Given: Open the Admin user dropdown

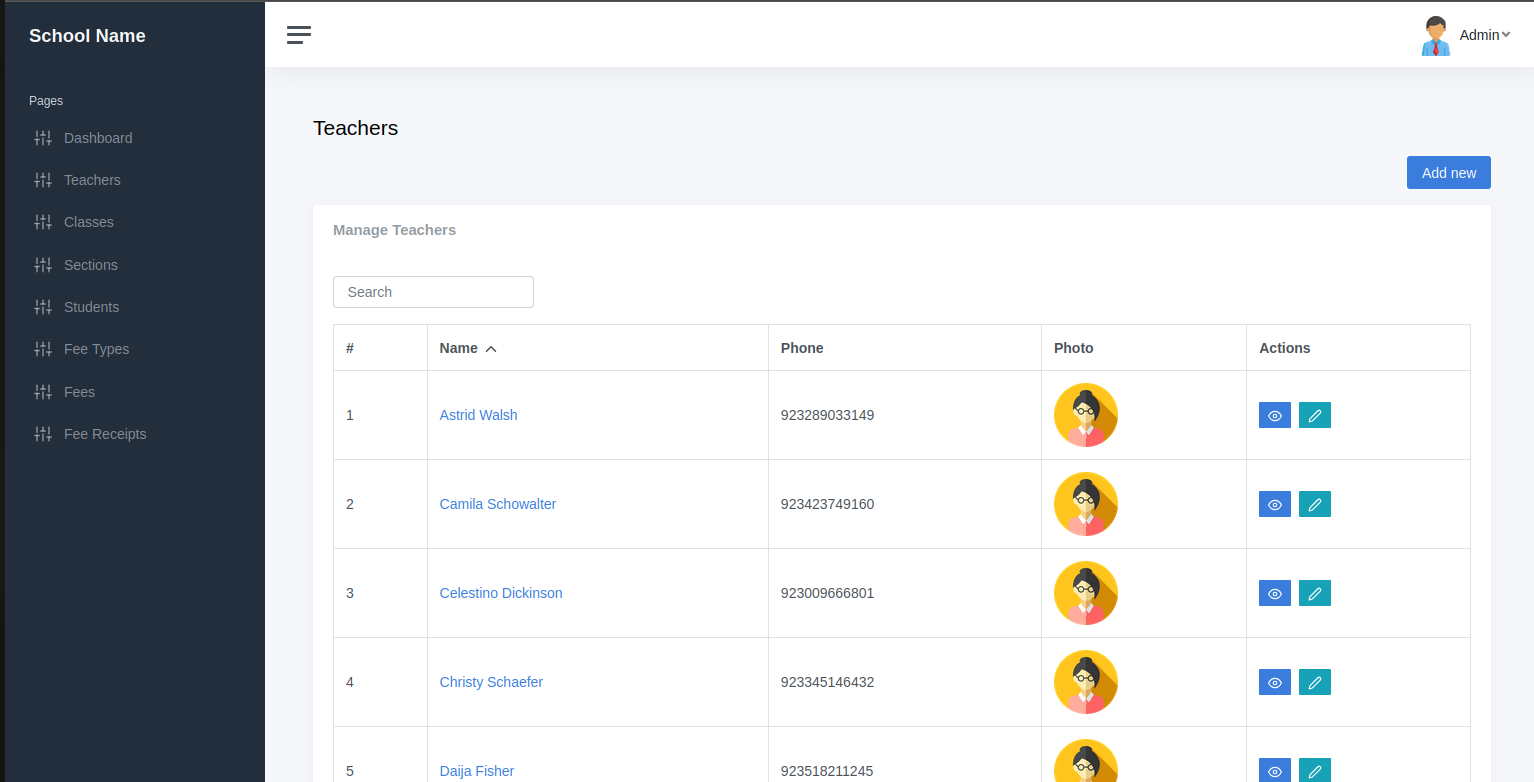Looking at the screenshot, I should 1484,35.
